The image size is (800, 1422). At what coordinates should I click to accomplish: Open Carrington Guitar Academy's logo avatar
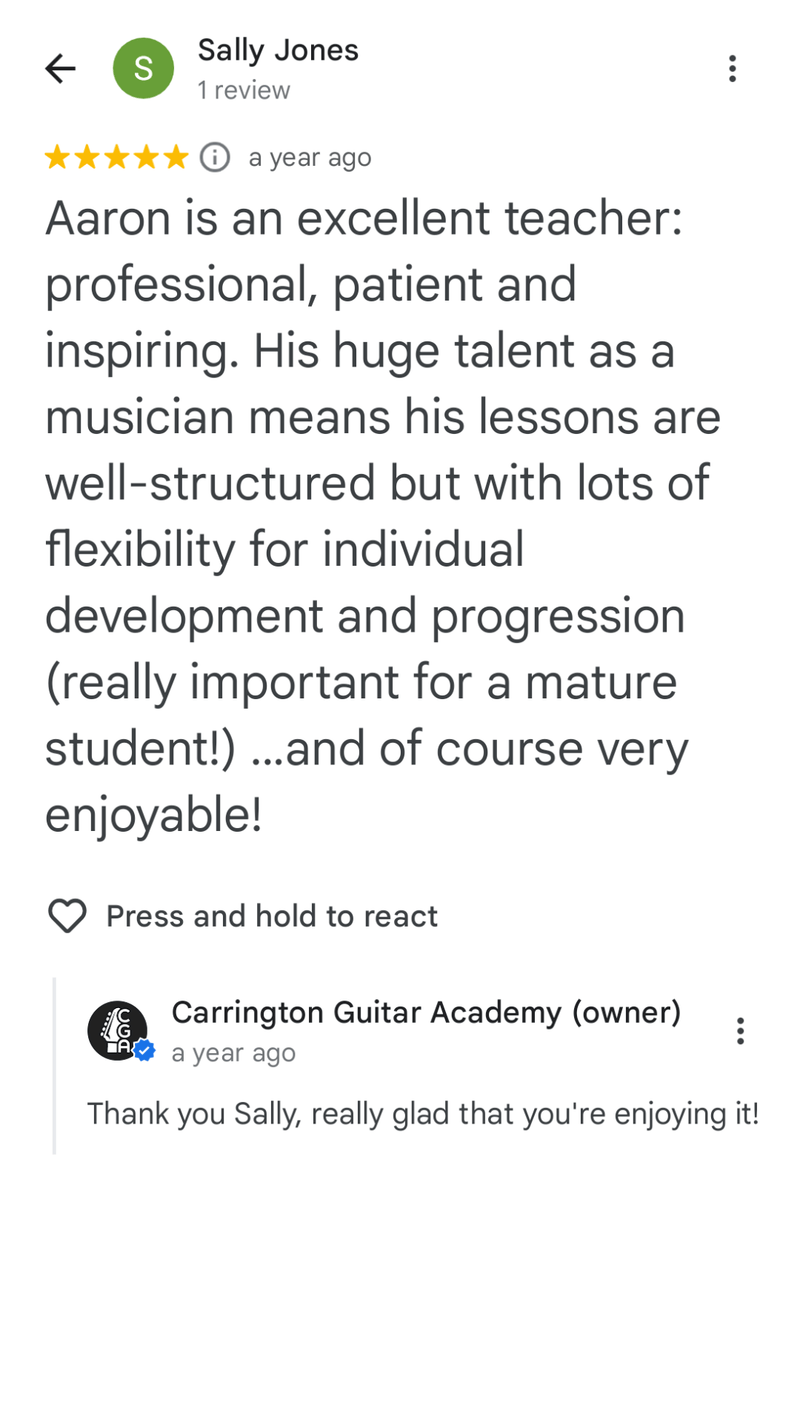click(x=119, y=1030)
